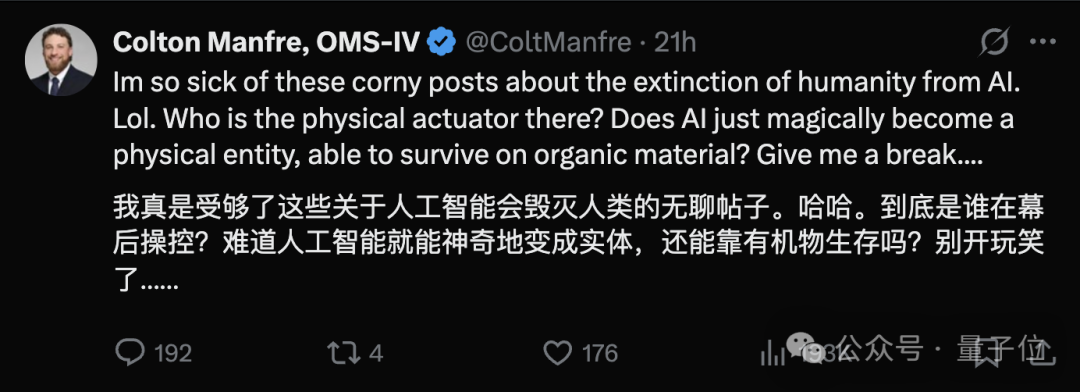Open the three-dot more options menu
Image resolution: width=1080 pixels, height=392 pixels.
[x=1043, y=43]
